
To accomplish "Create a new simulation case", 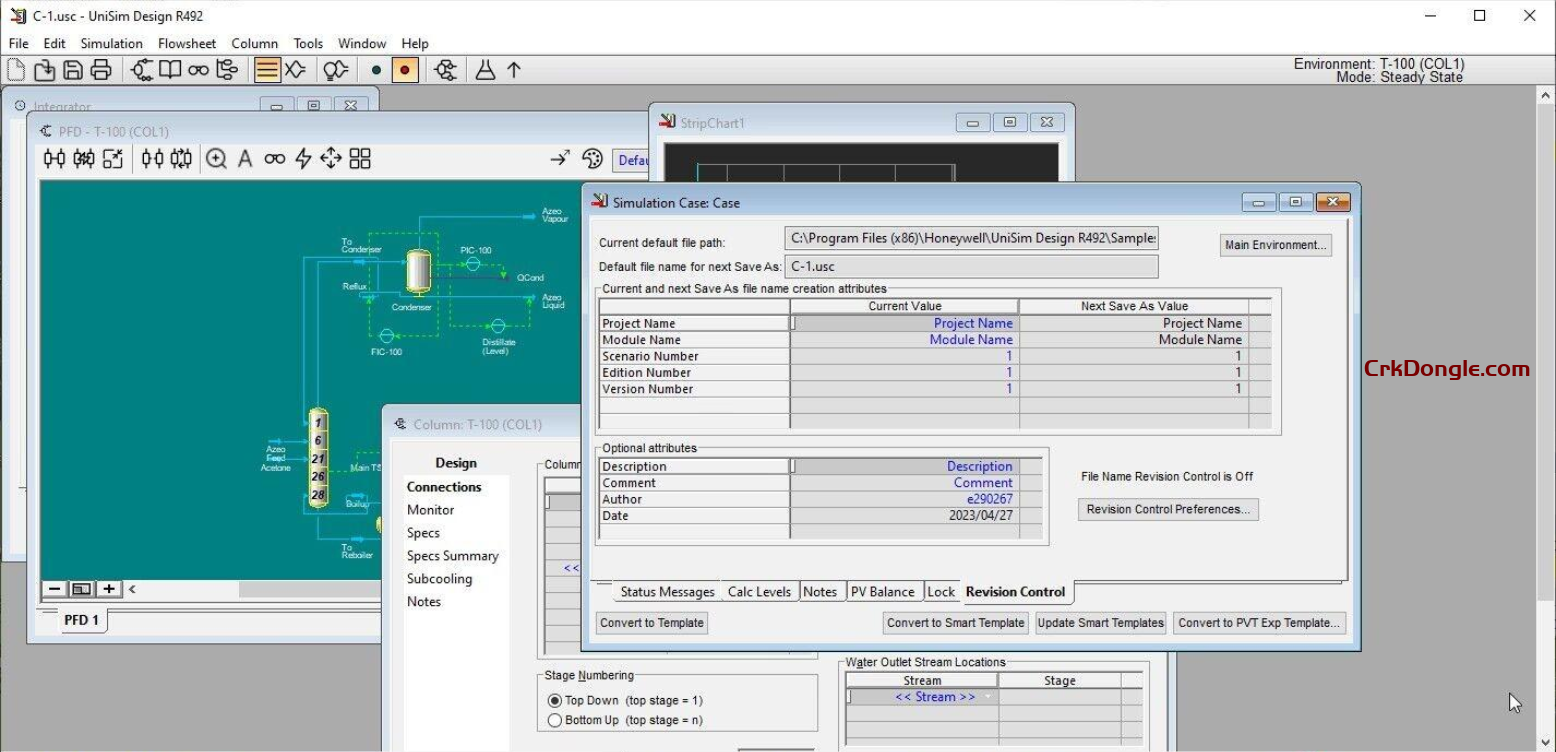I will pyautogui.click(x=14, y=69).
